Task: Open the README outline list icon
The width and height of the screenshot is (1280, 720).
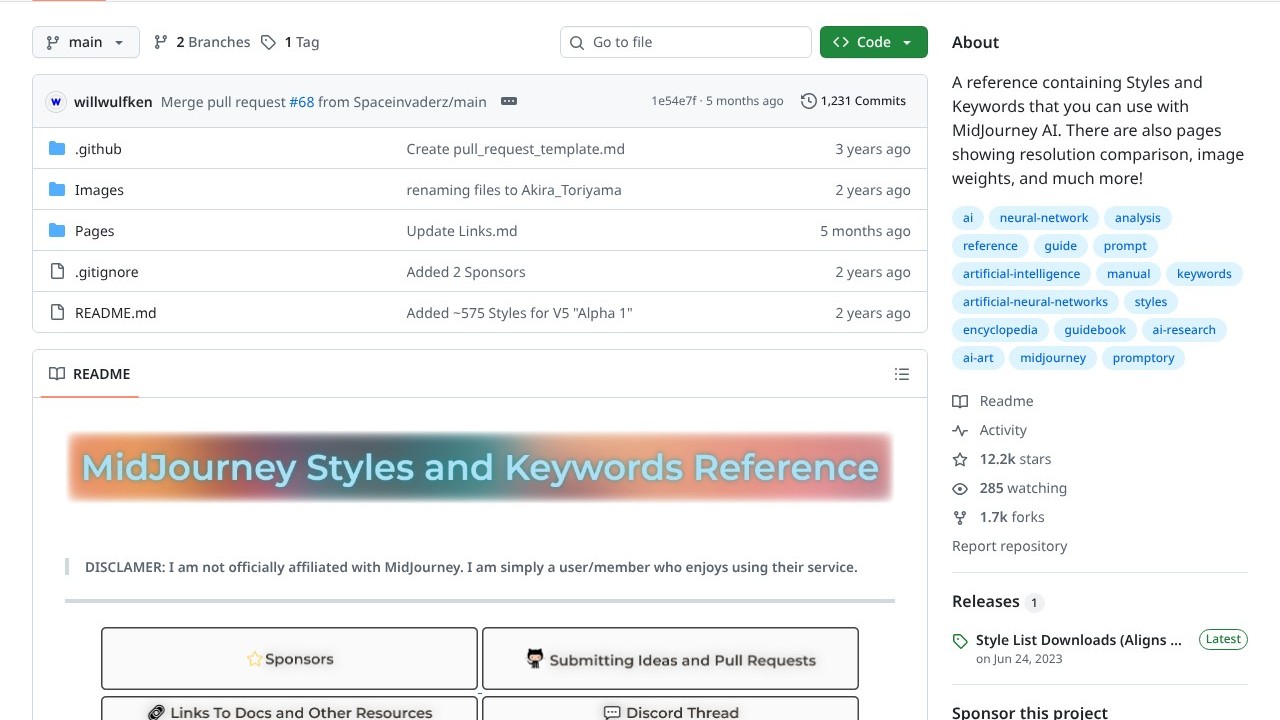Action: click(x=901, y=374)
